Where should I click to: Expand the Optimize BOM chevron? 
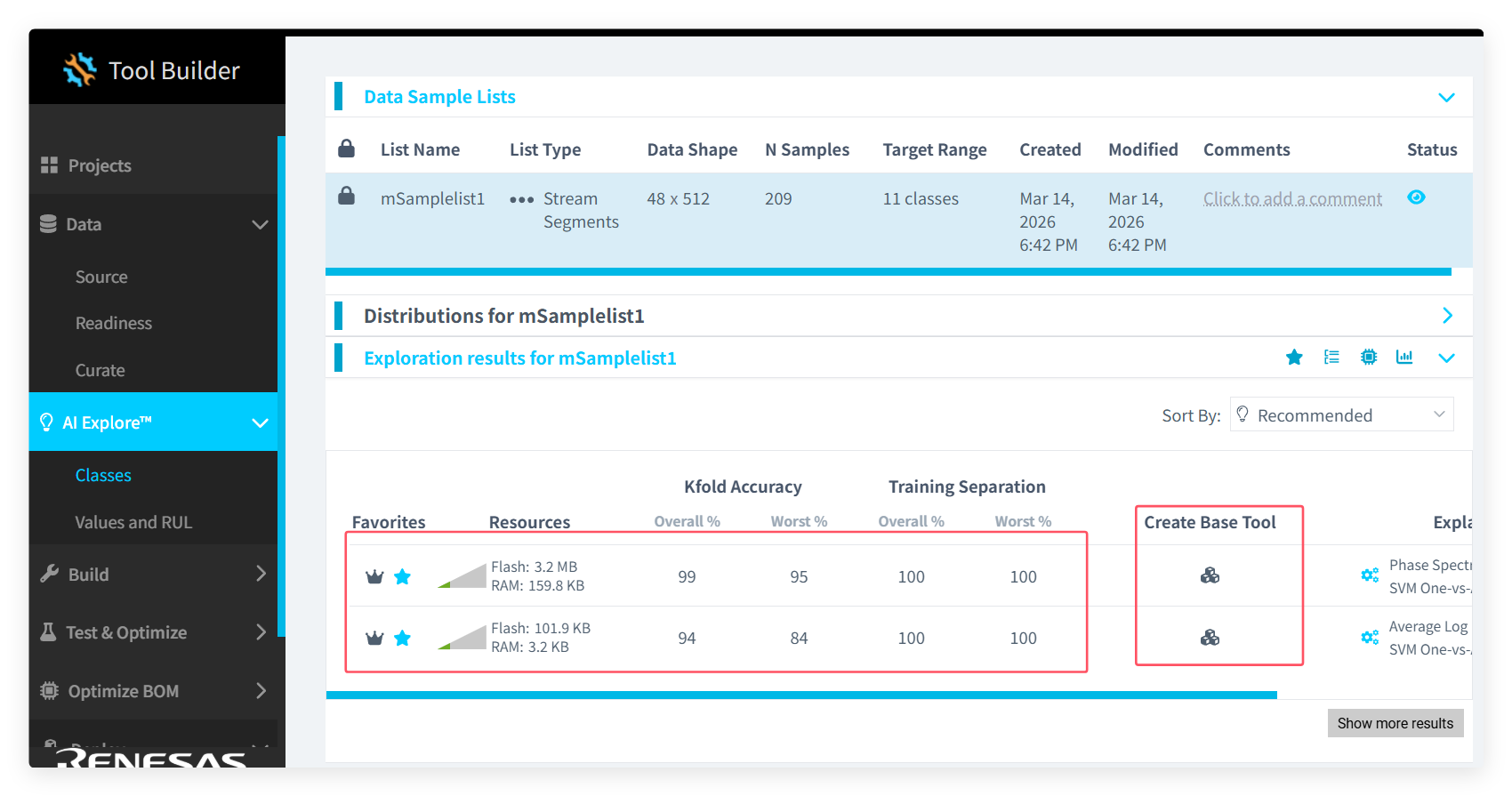[261, 691]
